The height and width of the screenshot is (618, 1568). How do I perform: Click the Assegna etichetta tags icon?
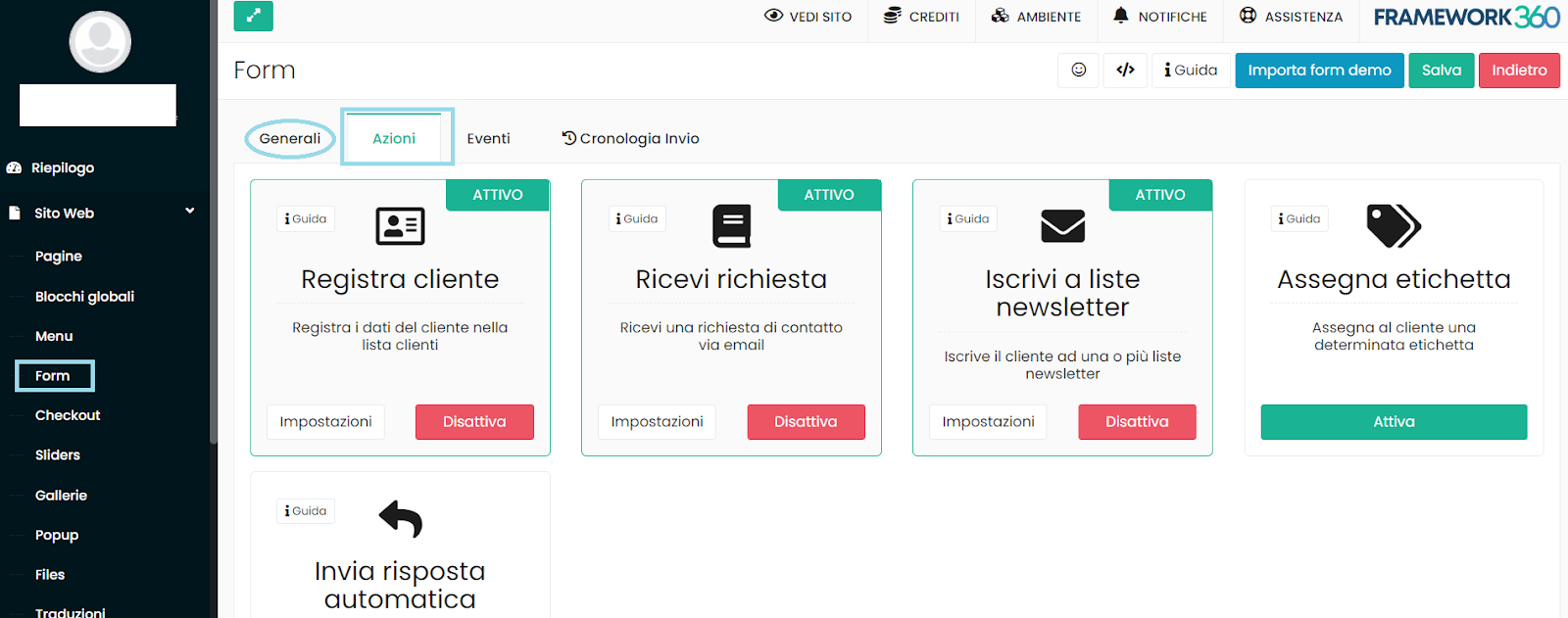[1394, 226]
